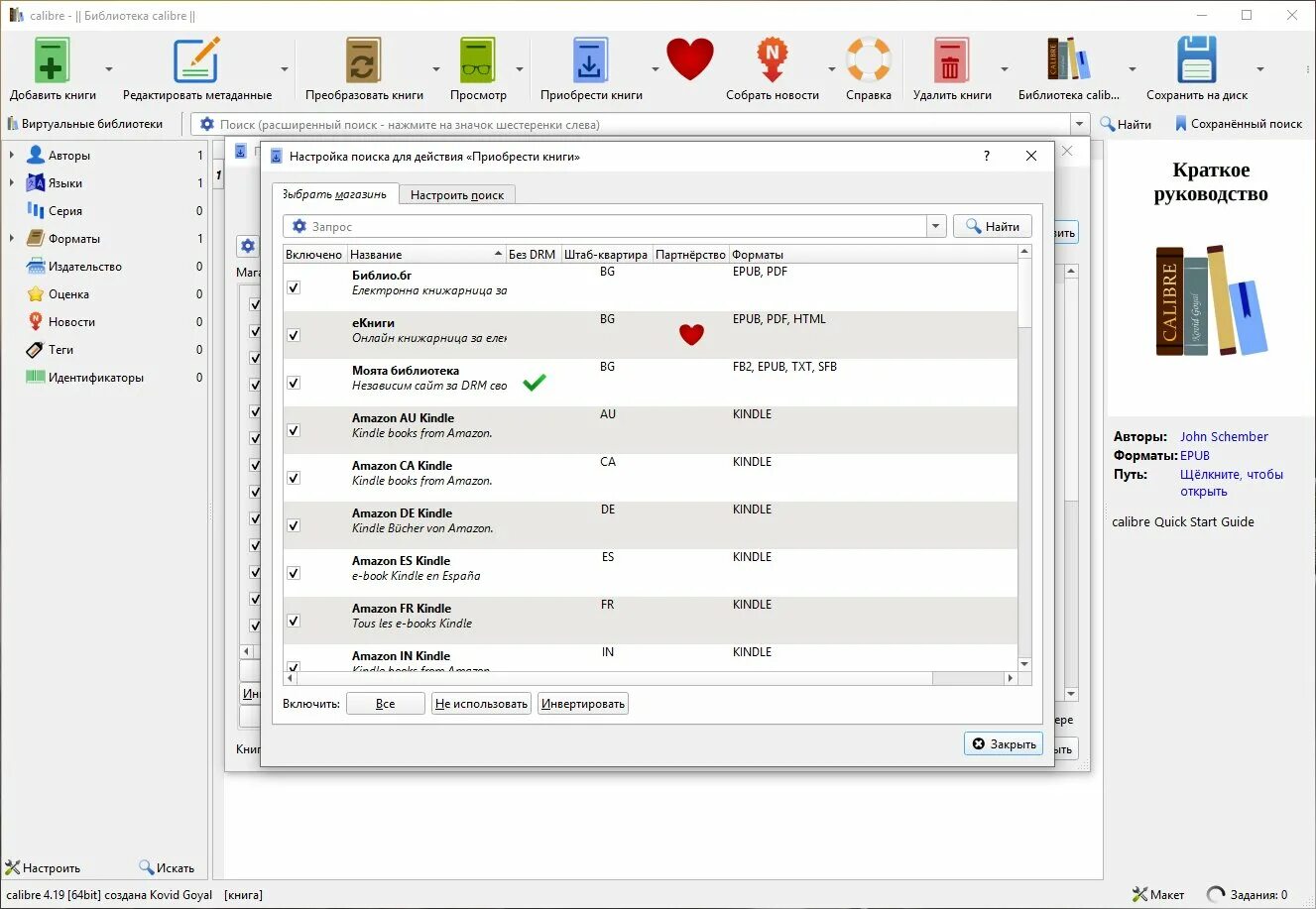Image resolution: width=1316 pixels, height=909 pixels.
Task: Expand Приобрести книги dropdown arrow
Action: 655,69
